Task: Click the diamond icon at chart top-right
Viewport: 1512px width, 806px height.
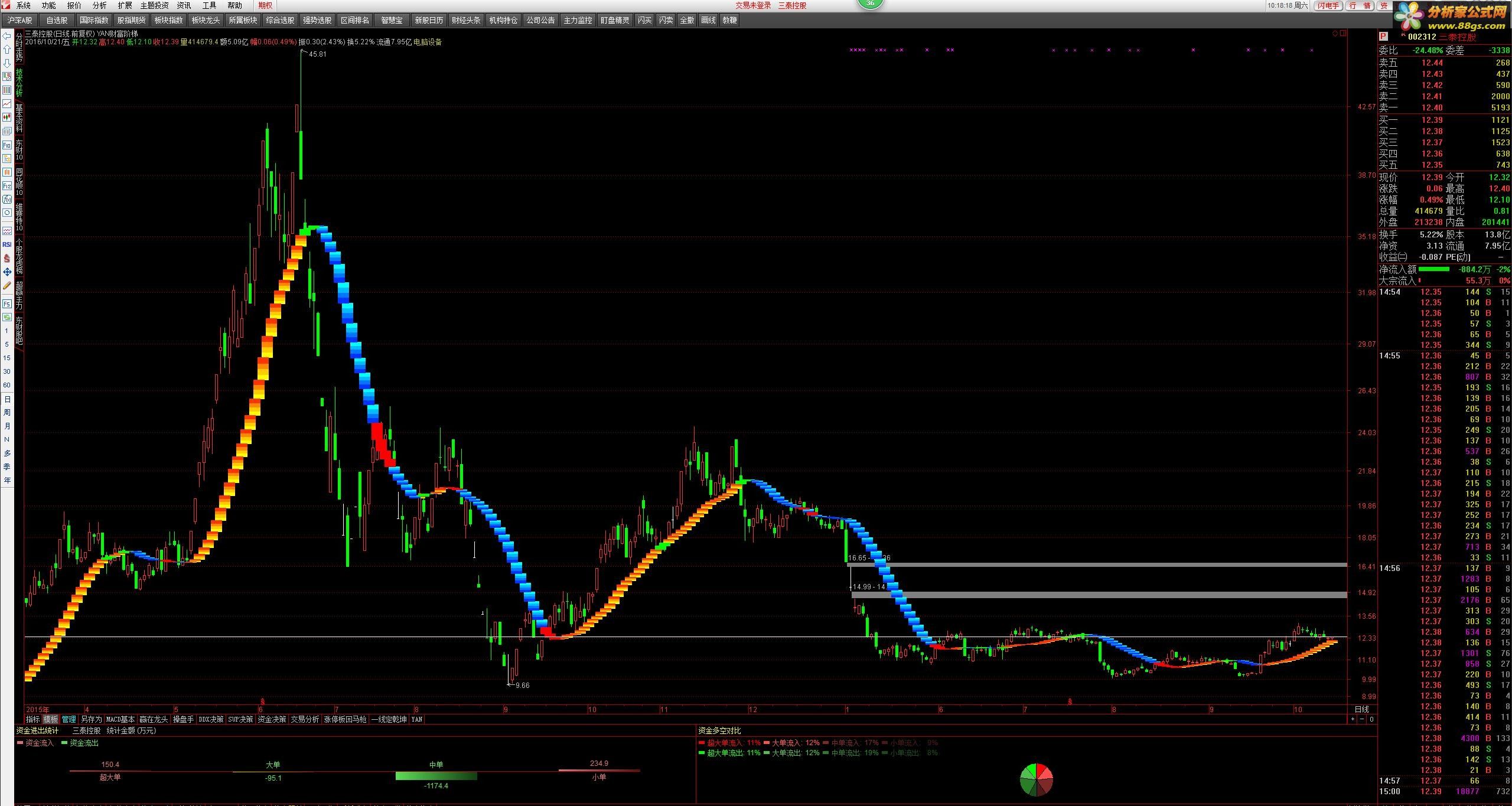Action: click(1335, 34)
